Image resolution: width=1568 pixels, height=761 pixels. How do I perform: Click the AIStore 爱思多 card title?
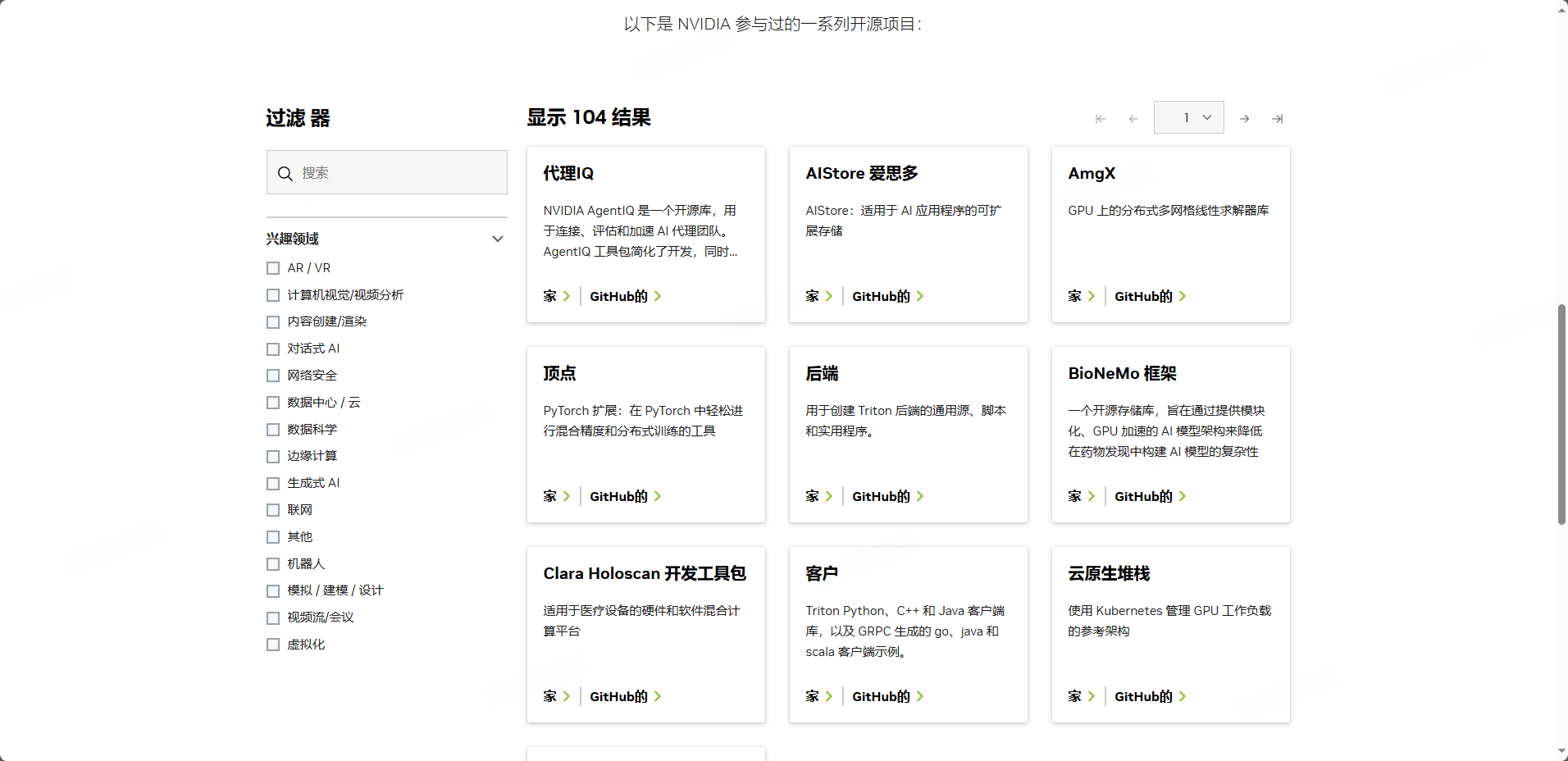tap(862, 173)
